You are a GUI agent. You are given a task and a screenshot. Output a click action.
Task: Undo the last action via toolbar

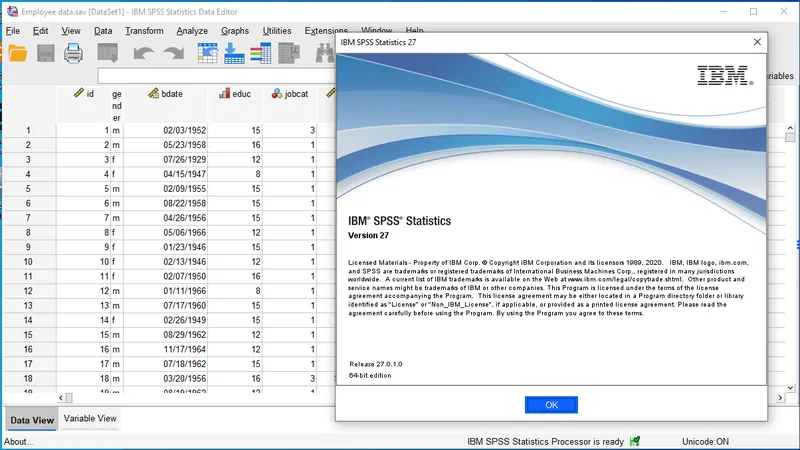click(x=143, y=53)
